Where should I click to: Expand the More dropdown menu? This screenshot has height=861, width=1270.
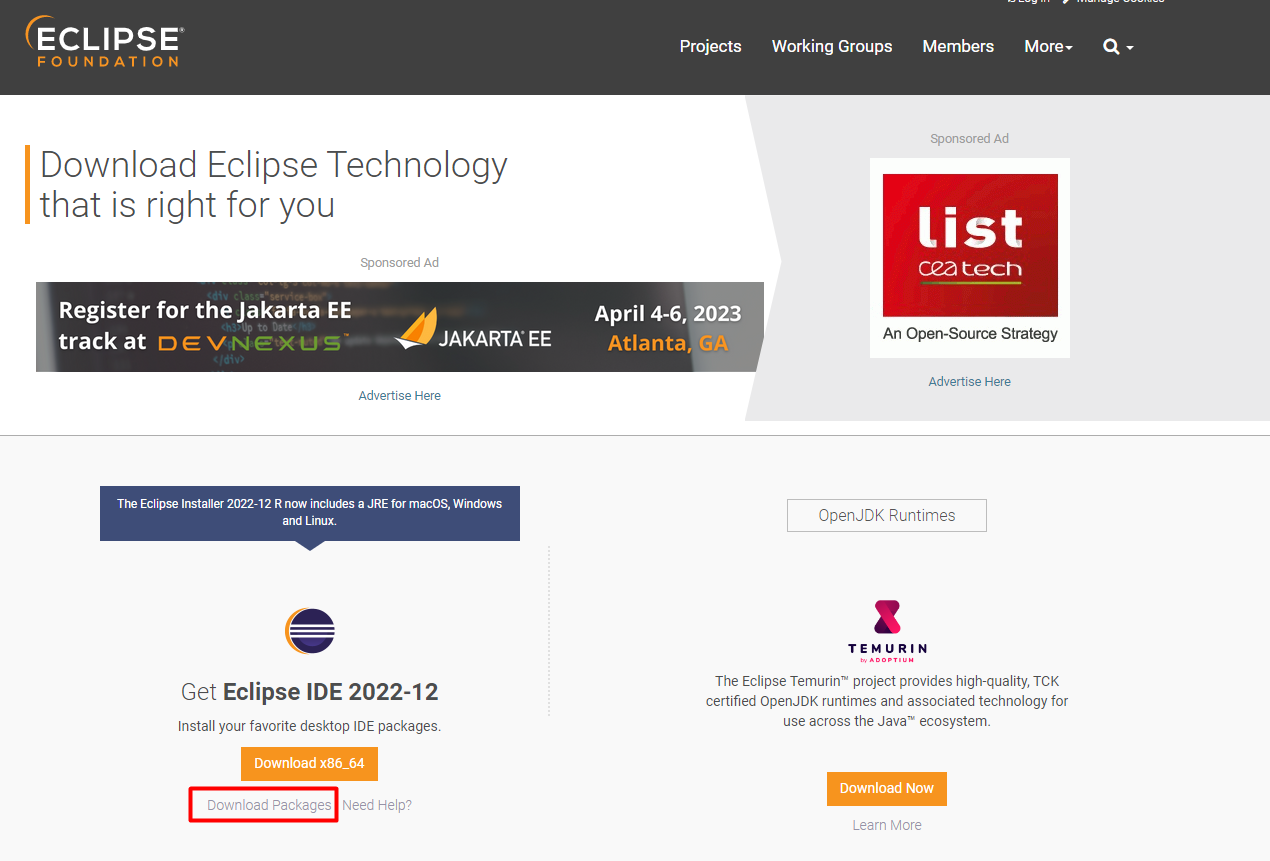[x=1048, y=46]
